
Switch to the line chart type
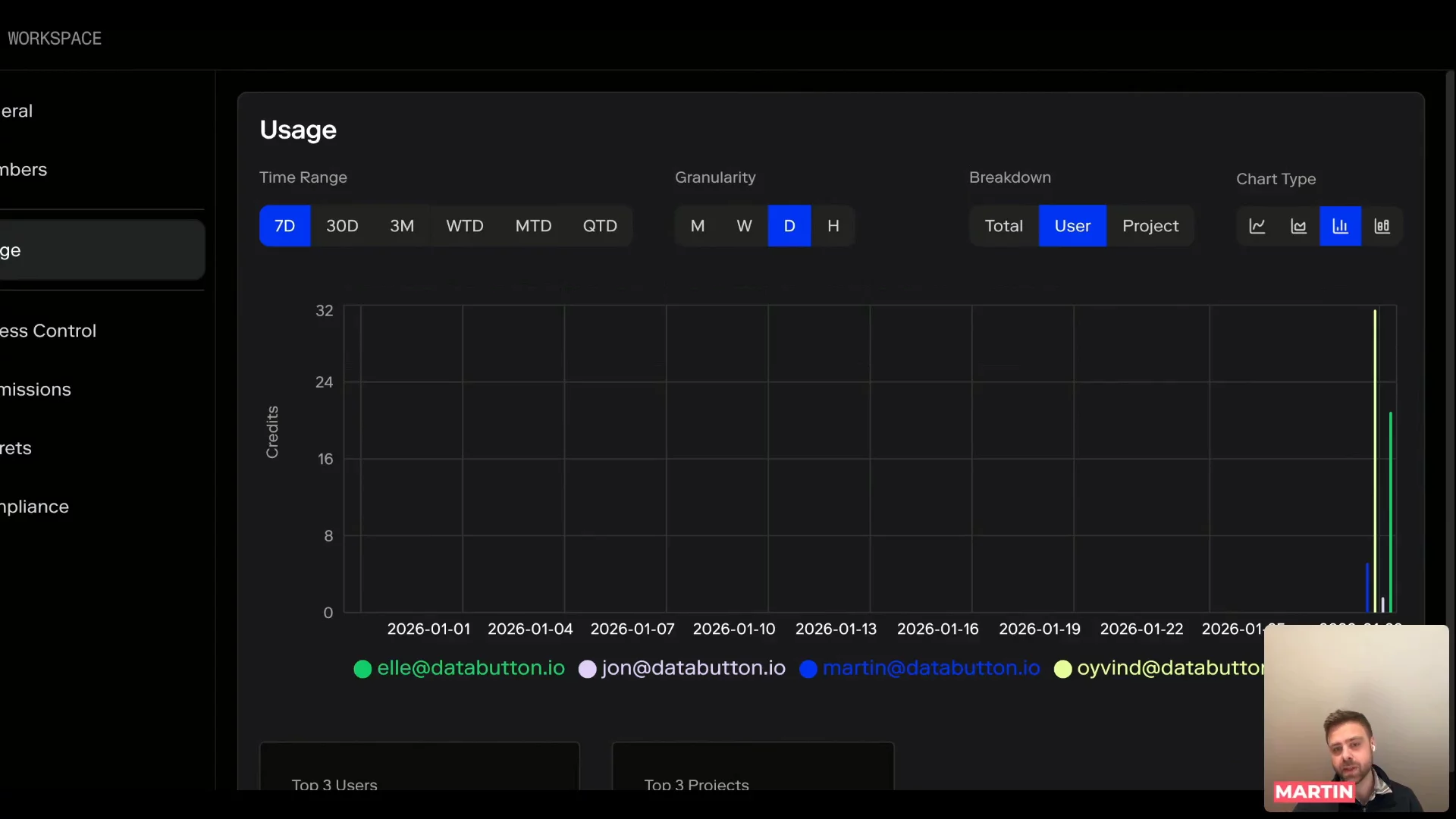pos(1257,226)
